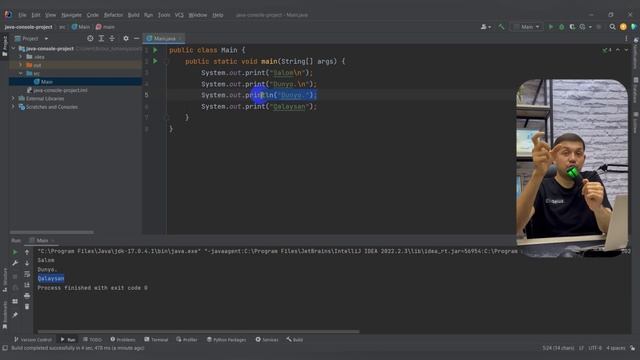This screenshot has width=640, height=360.
Task: Run Main with the green toolbar play button
Action: pyautogui.click(x=551, y=27)
